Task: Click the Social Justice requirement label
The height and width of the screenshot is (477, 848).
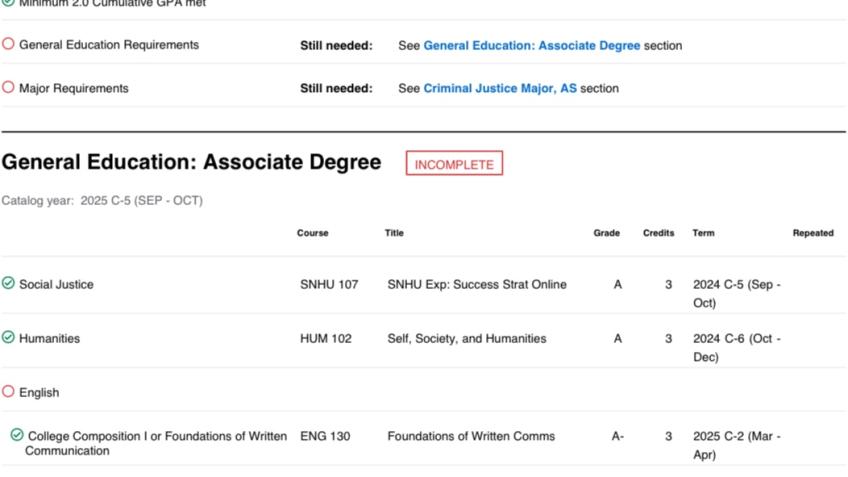Action: click(x=56, y=284)
